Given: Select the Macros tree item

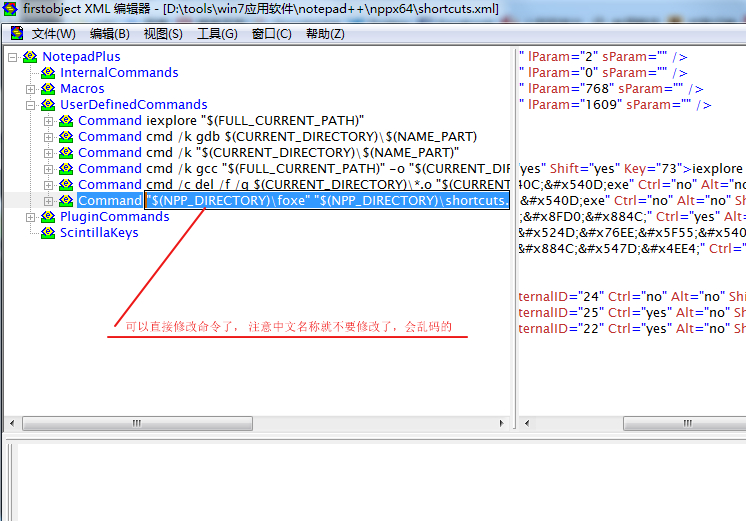Looking at the screenshot, I should (x=82, y=88).
